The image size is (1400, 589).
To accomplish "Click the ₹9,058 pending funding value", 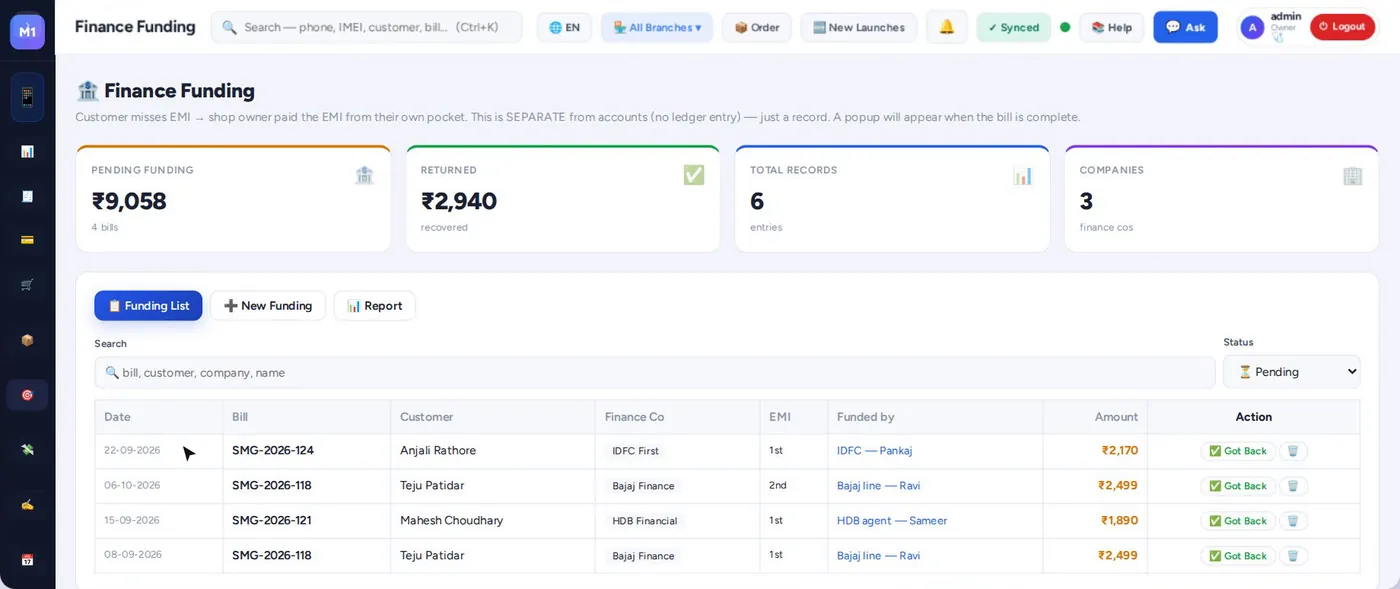I will (x=129, y=201).
